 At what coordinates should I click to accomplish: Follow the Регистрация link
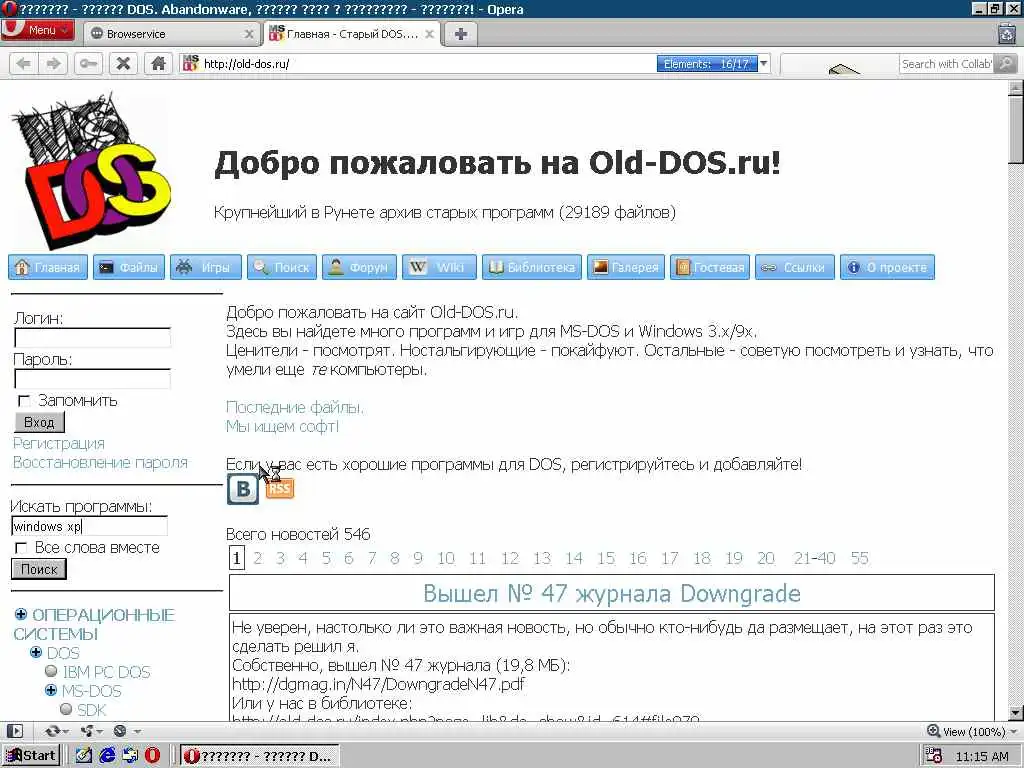click(59, 443)
